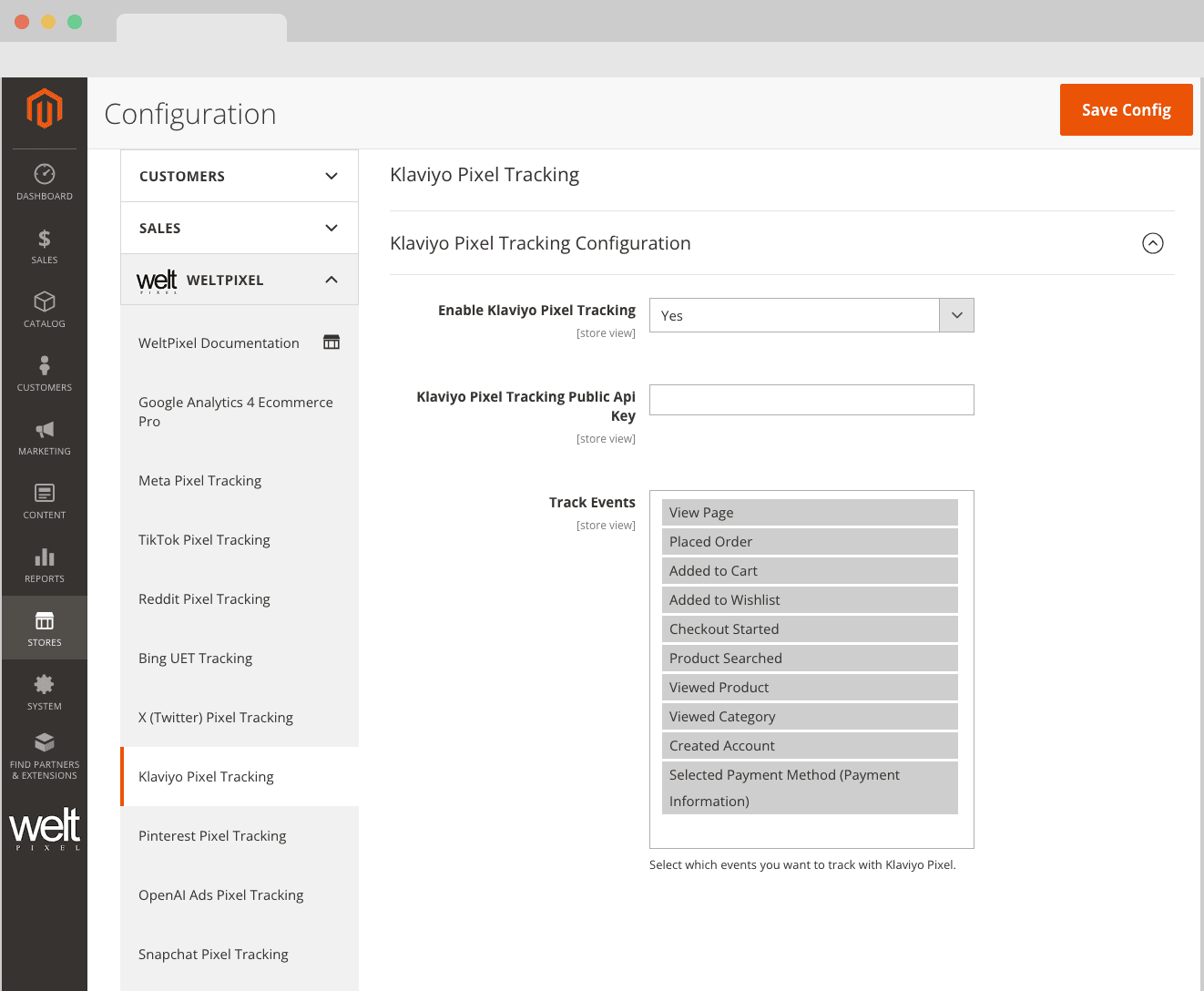
Task: Click the browser tab at the top
Action: click(201, 27)
